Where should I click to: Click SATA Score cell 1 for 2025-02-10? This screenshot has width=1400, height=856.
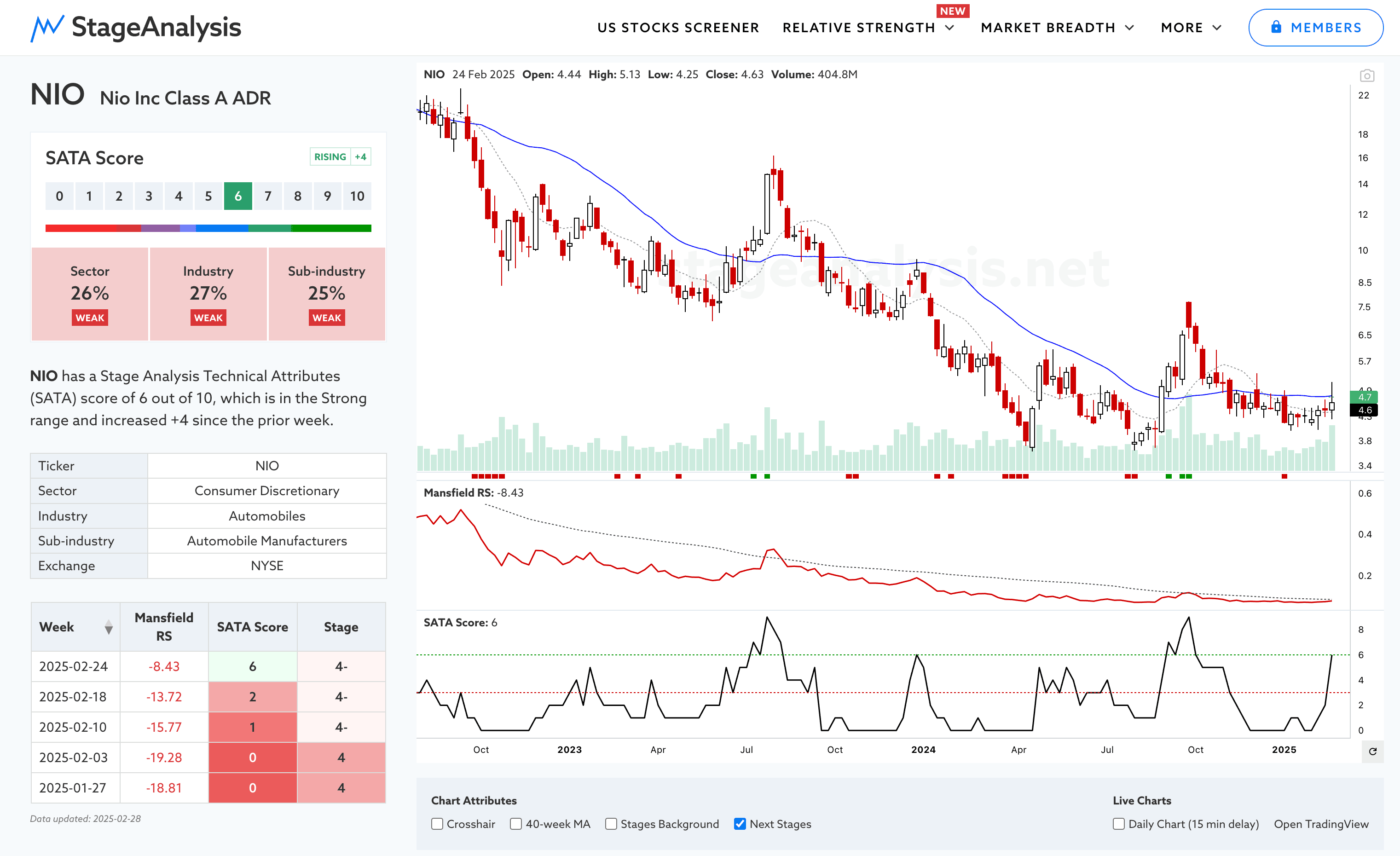252,727
